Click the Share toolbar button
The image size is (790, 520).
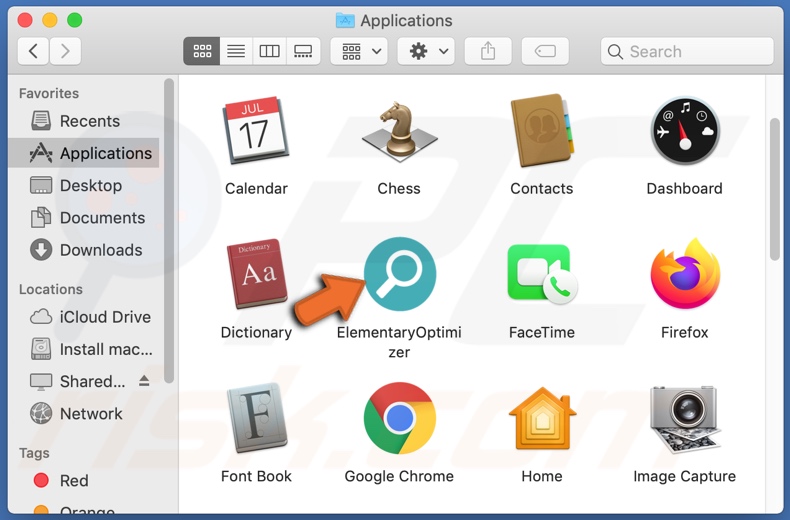pos(488,51)
